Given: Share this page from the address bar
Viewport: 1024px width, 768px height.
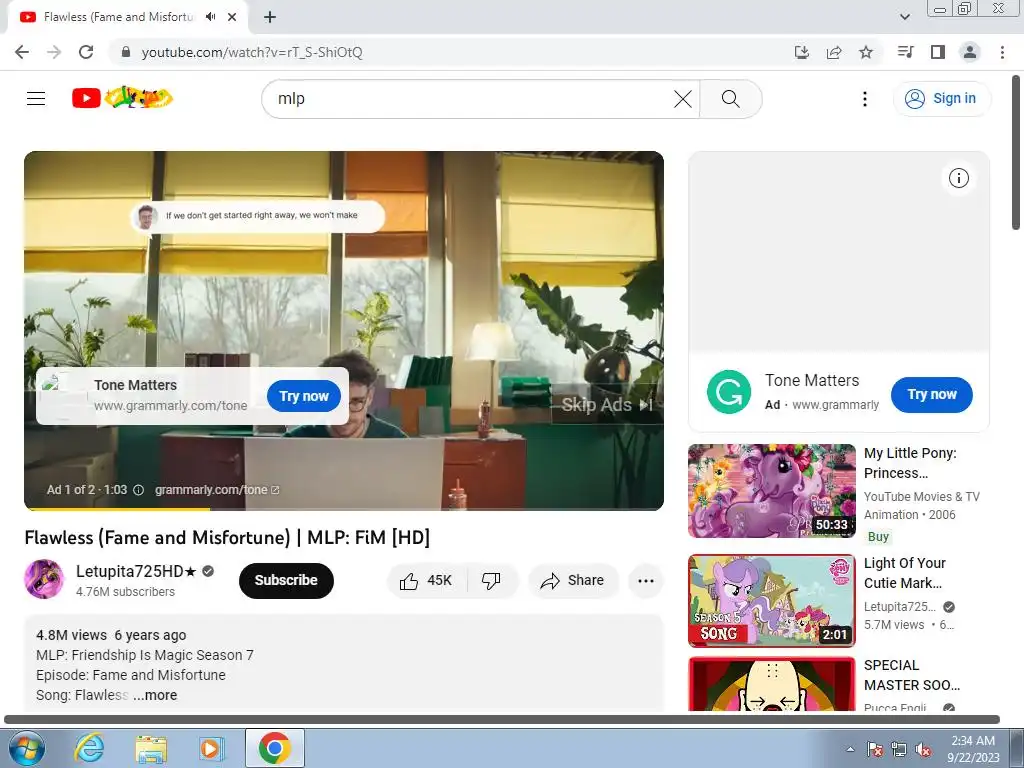Looking at the screenshot, I should point(834,52).
